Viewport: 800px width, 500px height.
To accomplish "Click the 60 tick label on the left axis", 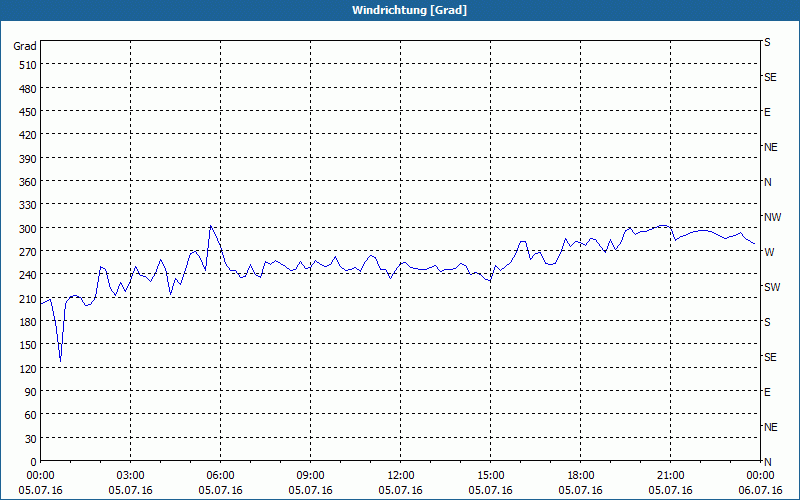I will (31, 415).
